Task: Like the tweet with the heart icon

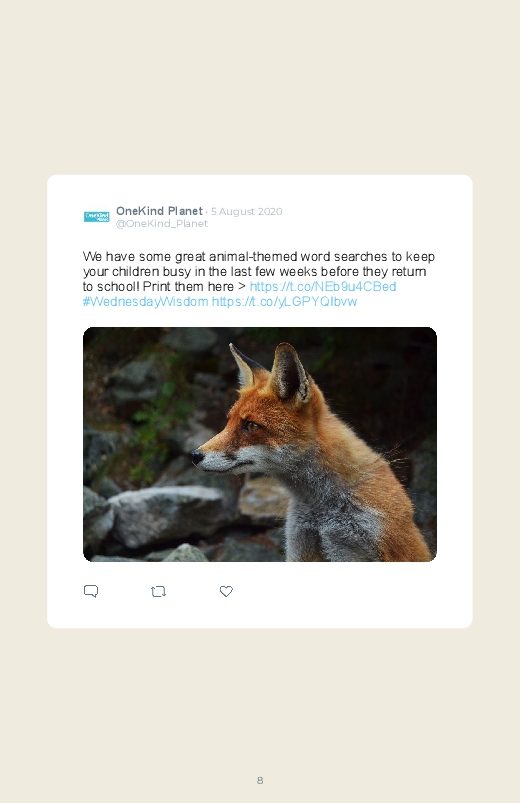Action: pyautogui.click(x=226, y=591)
